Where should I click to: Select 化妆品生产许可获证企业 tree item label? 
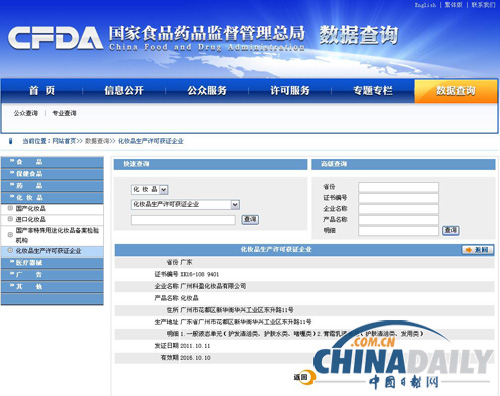coord(48,250)
